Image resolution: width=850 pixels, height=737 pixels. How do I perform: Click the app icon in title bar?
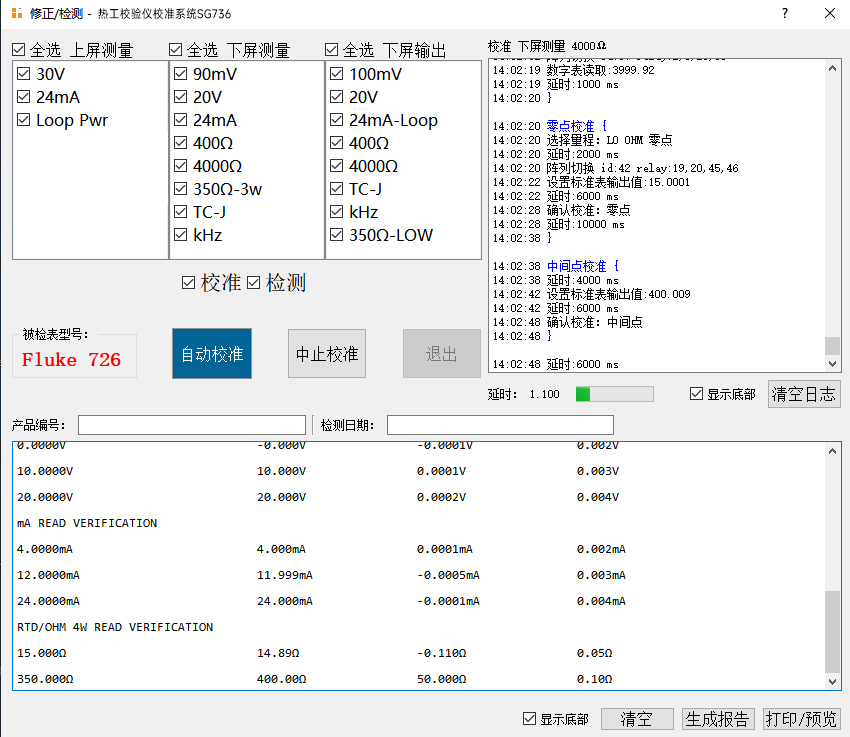[15, 14]
